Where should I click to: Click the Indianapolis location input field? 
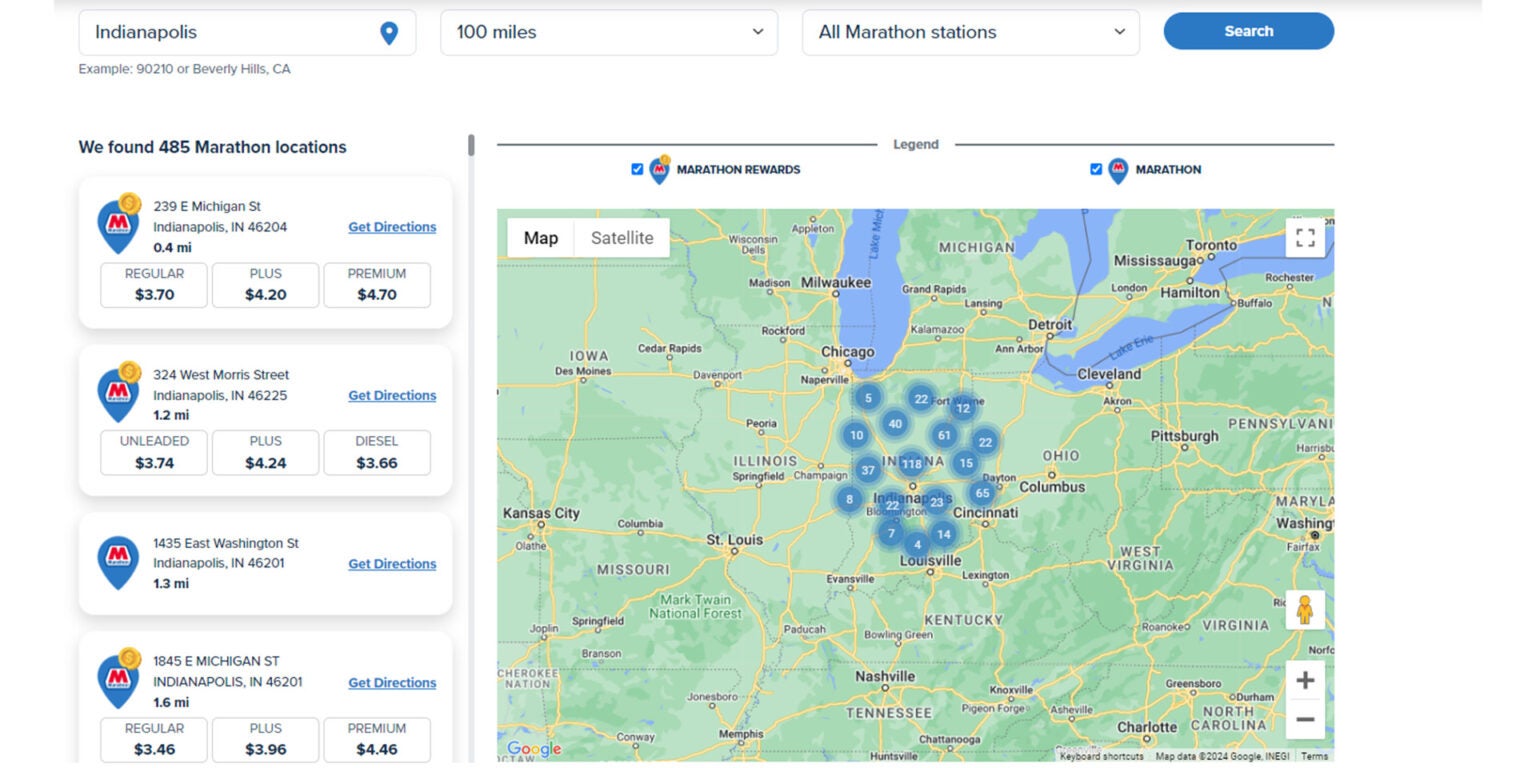[x=230, y=32]
